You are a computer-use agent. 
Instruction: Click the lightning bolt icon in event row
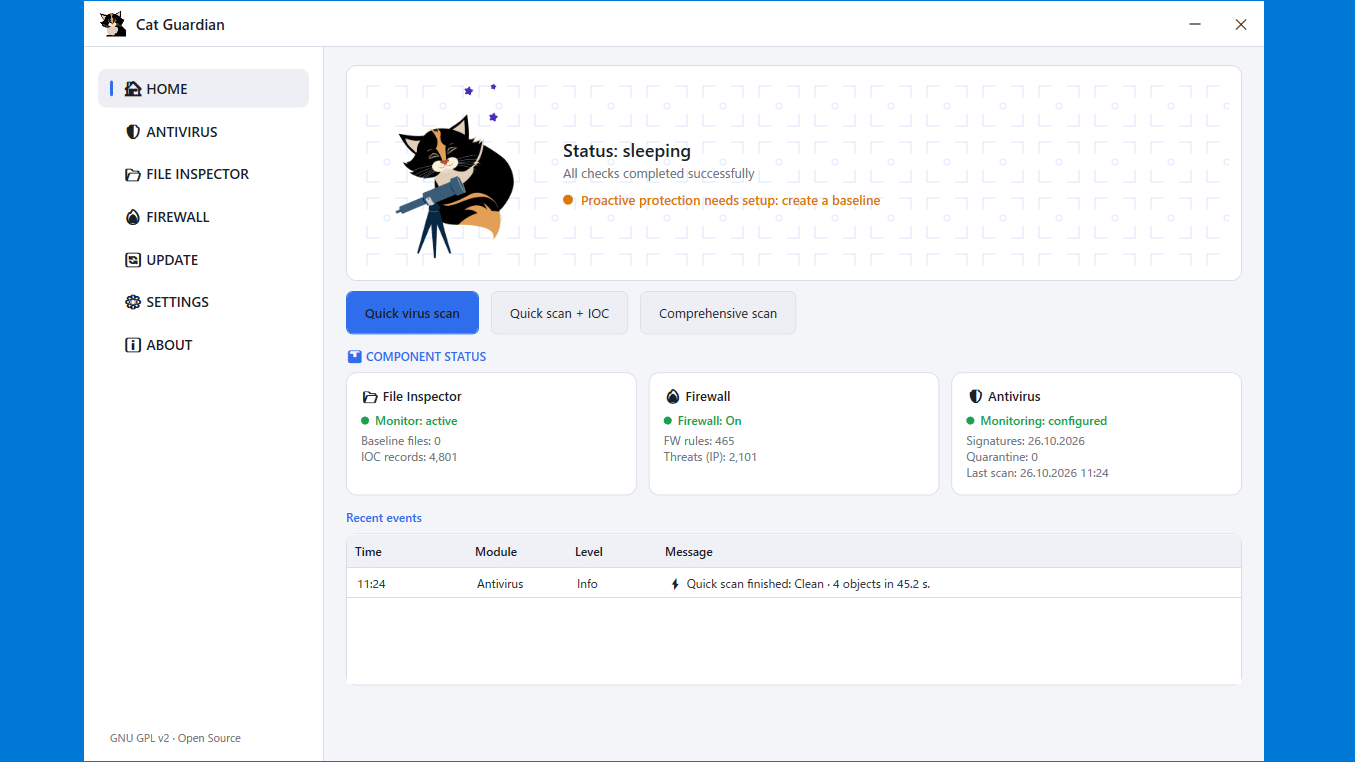pyautogui.click(x=675, y=584)
